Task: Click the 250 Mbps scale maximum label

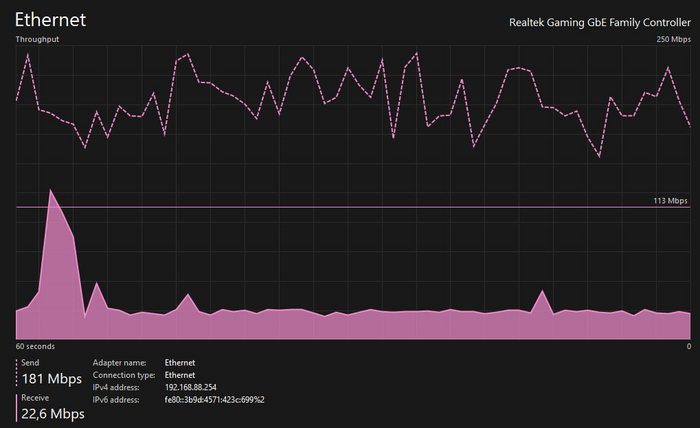Action: point(673,39)
